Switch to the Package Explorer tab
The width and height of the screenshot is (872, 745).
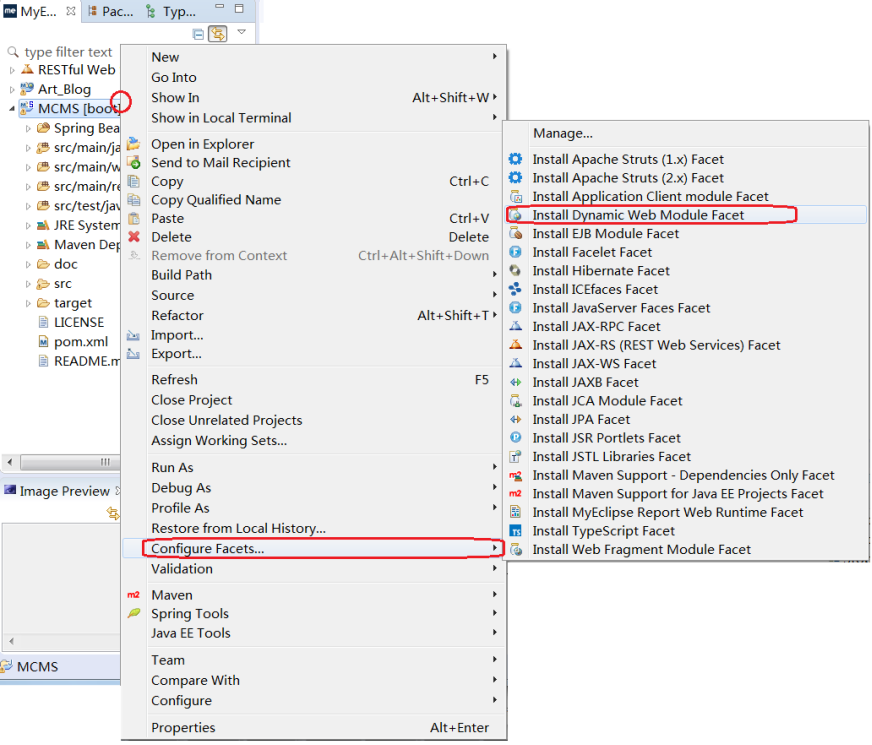[x=110, y=11]
